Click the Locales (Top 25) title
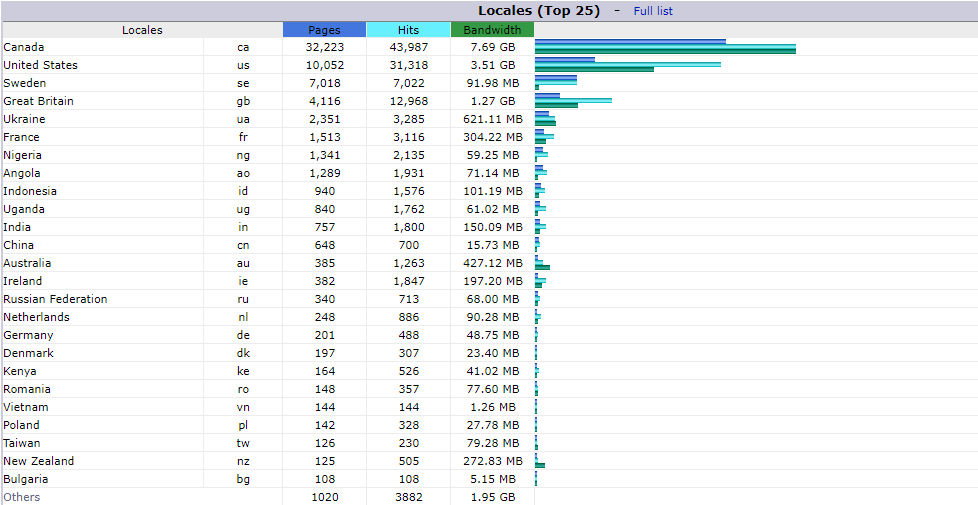Viewport: 978px width, 505px height. click(538, 11)
